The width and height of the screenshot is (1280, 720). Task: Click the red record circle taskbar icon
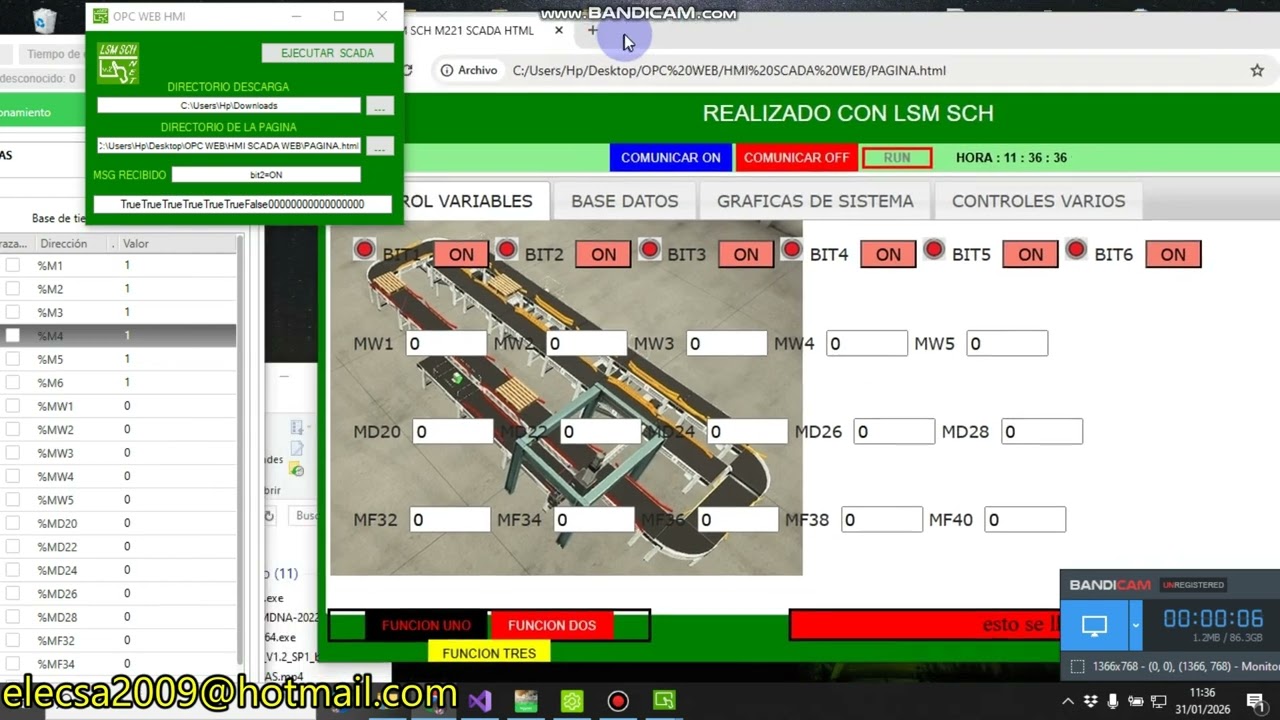(618, 701)
